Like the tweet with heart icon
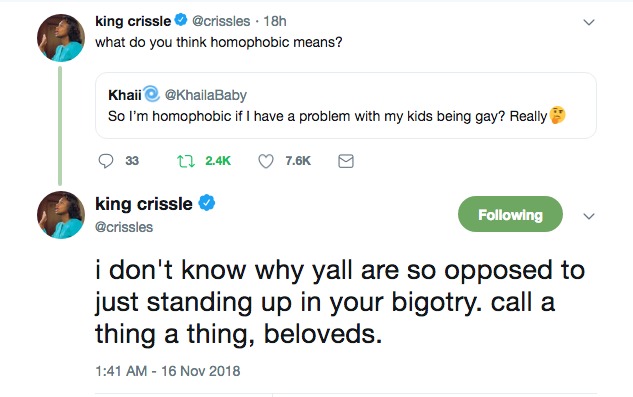The width and height of the screenshot is (633, 397). [x=266, y=161]
